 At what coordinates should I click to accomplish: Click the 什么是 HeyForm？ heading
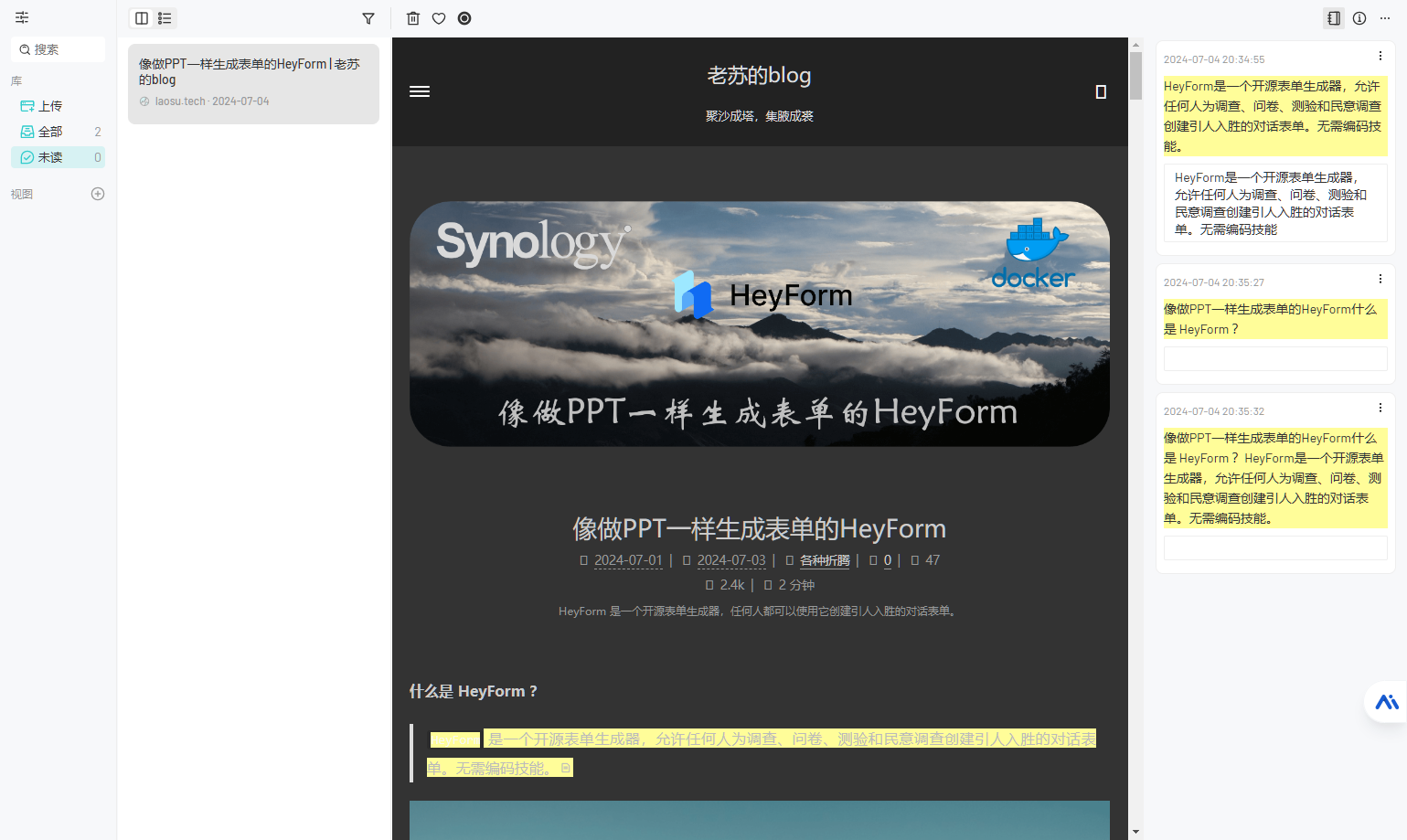click(474, 691)
